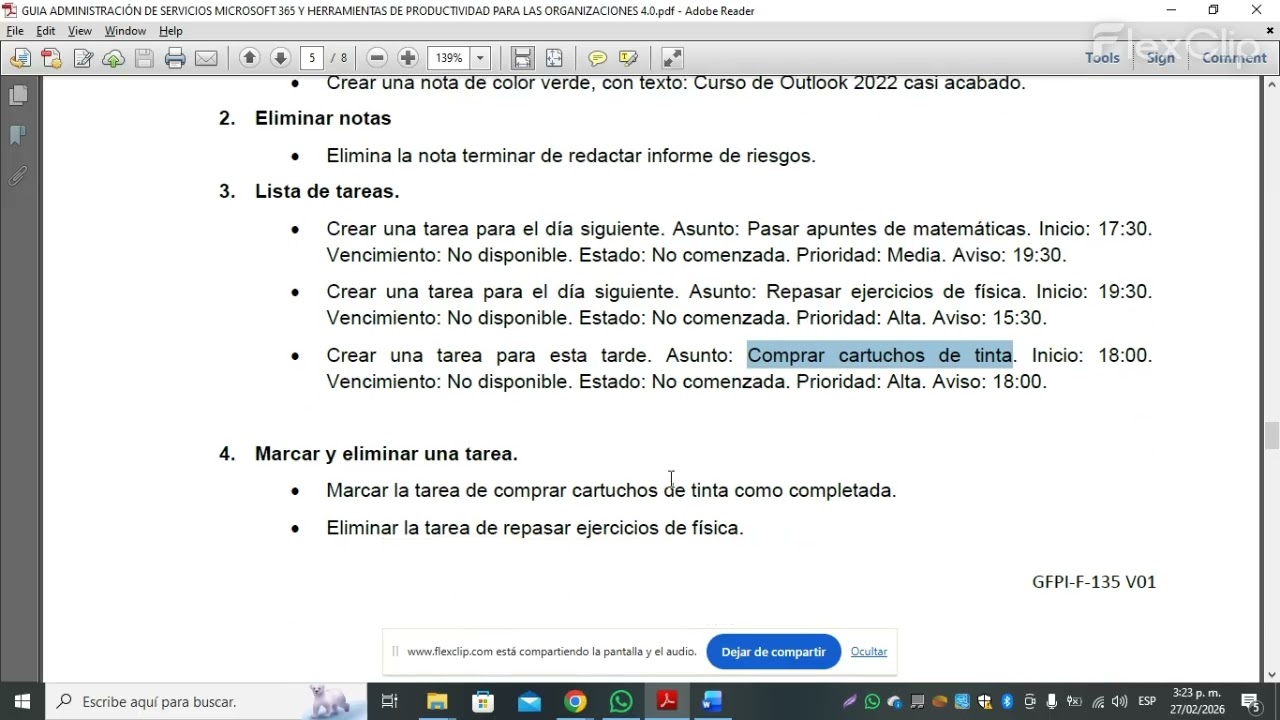
Task: Open the bookmarks side panel
Action: 17,135
